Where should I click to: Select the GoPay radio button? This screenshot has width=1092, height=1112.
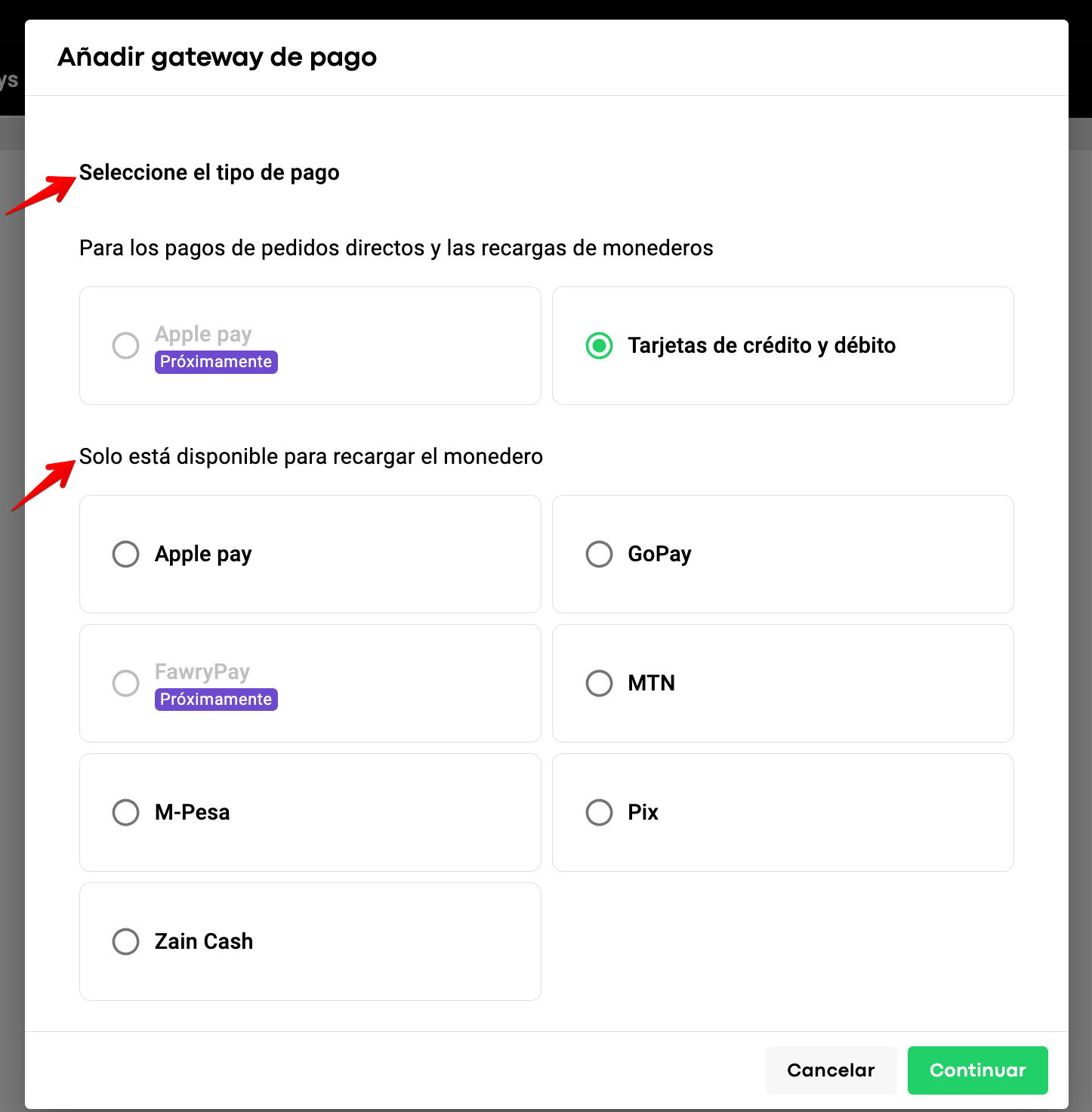point(599,554)
